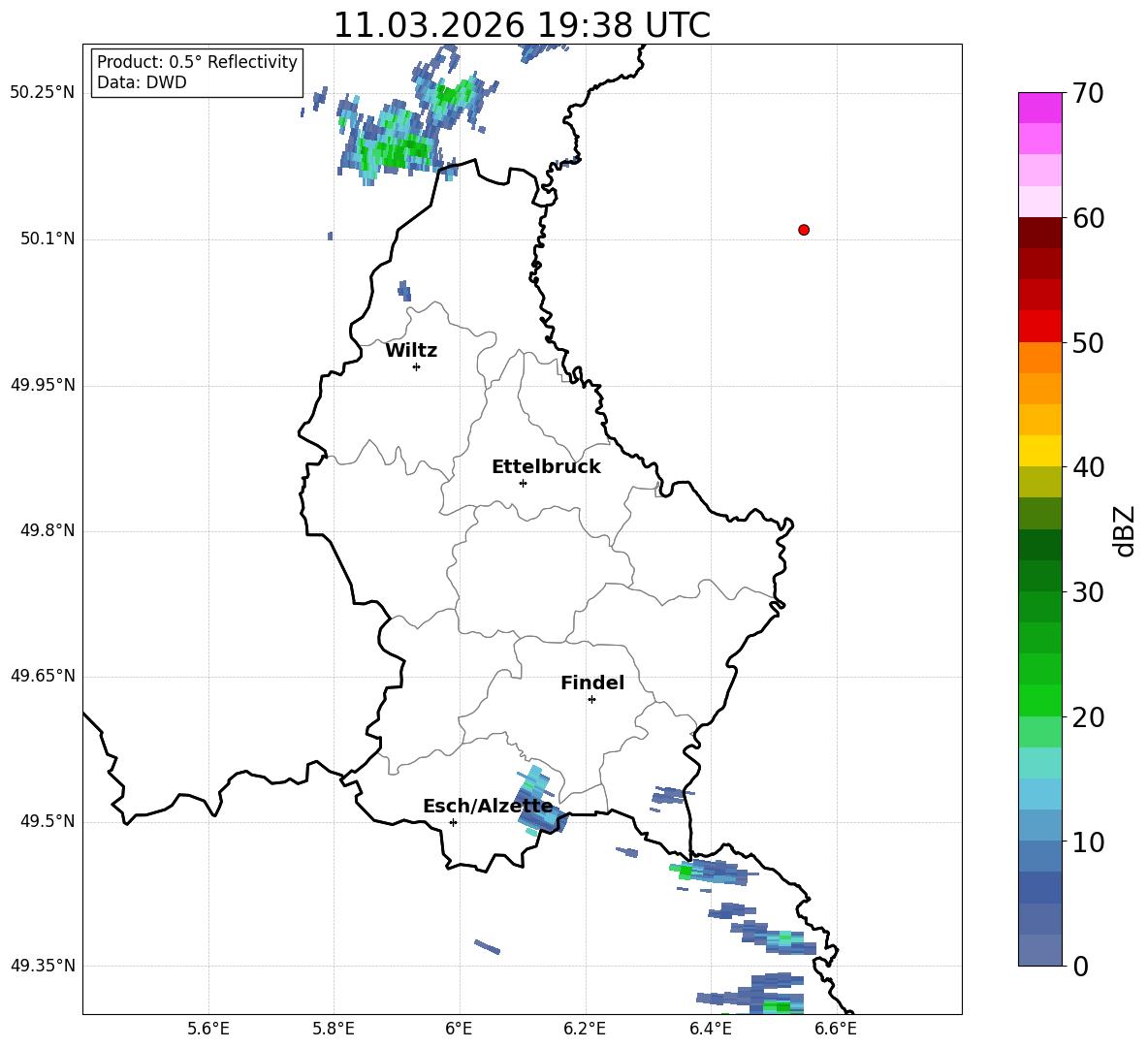Click the 50.1°N latitude label

(x=48, y=239)
